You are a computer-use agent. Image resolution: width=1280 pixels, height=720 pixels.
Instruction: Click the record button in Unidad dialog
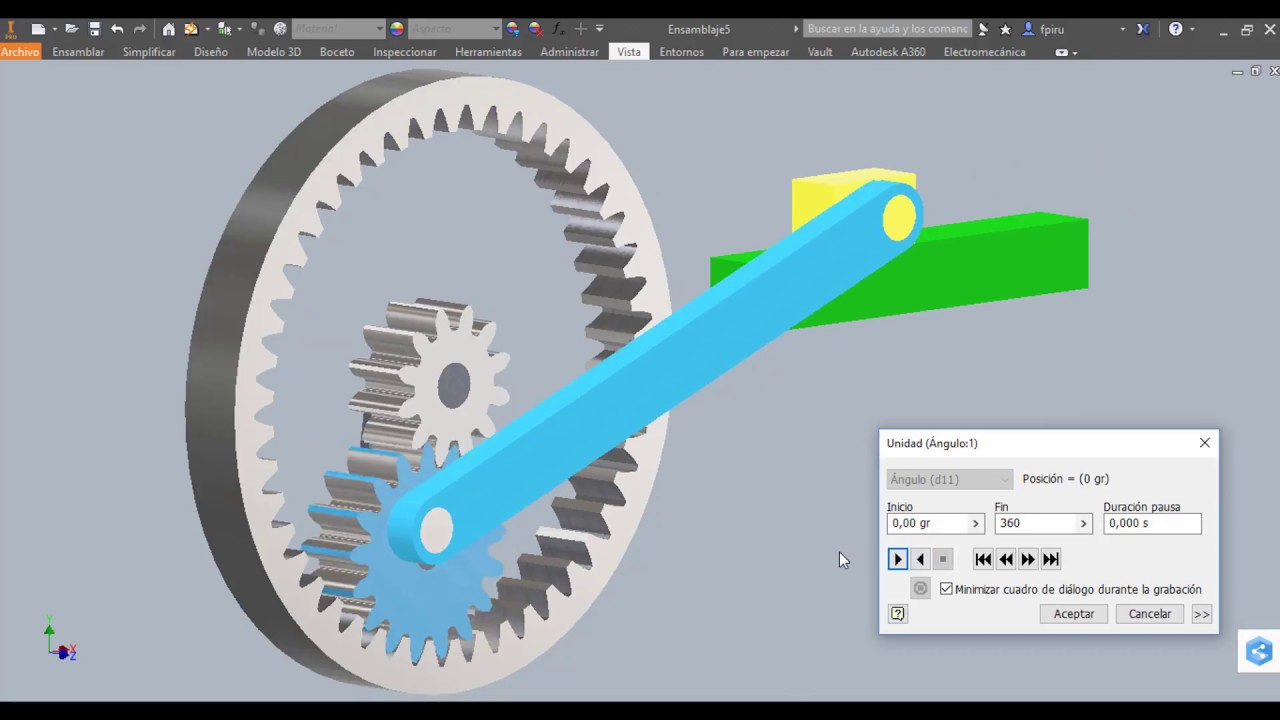(921, 588)
